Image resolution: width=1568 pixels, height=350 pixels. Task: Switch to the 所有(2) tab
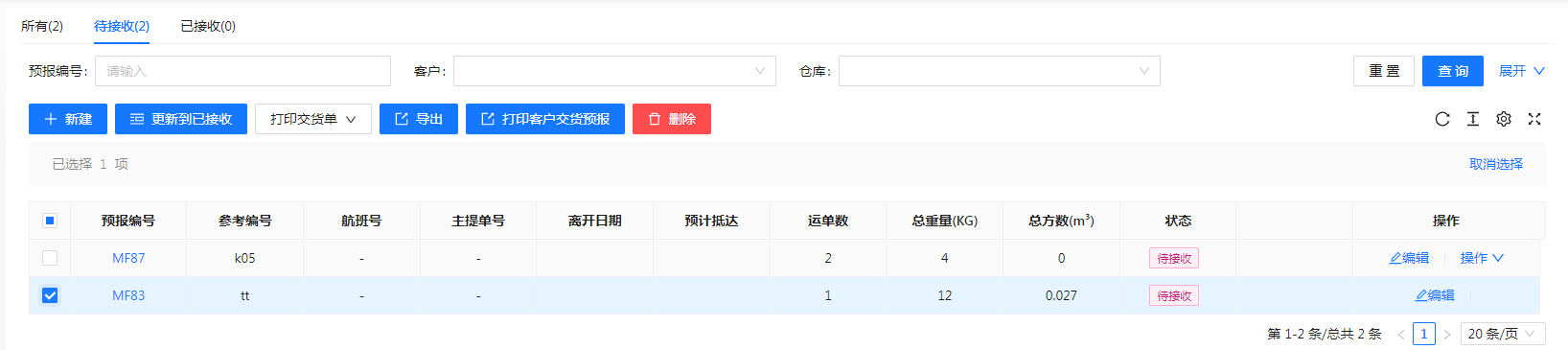tap(42, 26)
